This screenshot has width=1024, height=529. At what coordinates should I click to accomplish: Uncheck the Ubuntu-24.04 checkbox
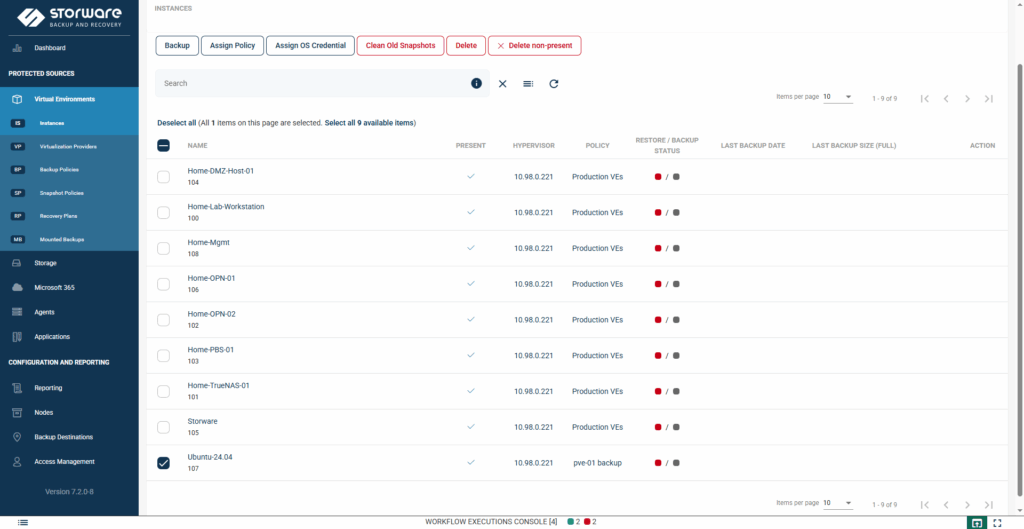(164, 463)
